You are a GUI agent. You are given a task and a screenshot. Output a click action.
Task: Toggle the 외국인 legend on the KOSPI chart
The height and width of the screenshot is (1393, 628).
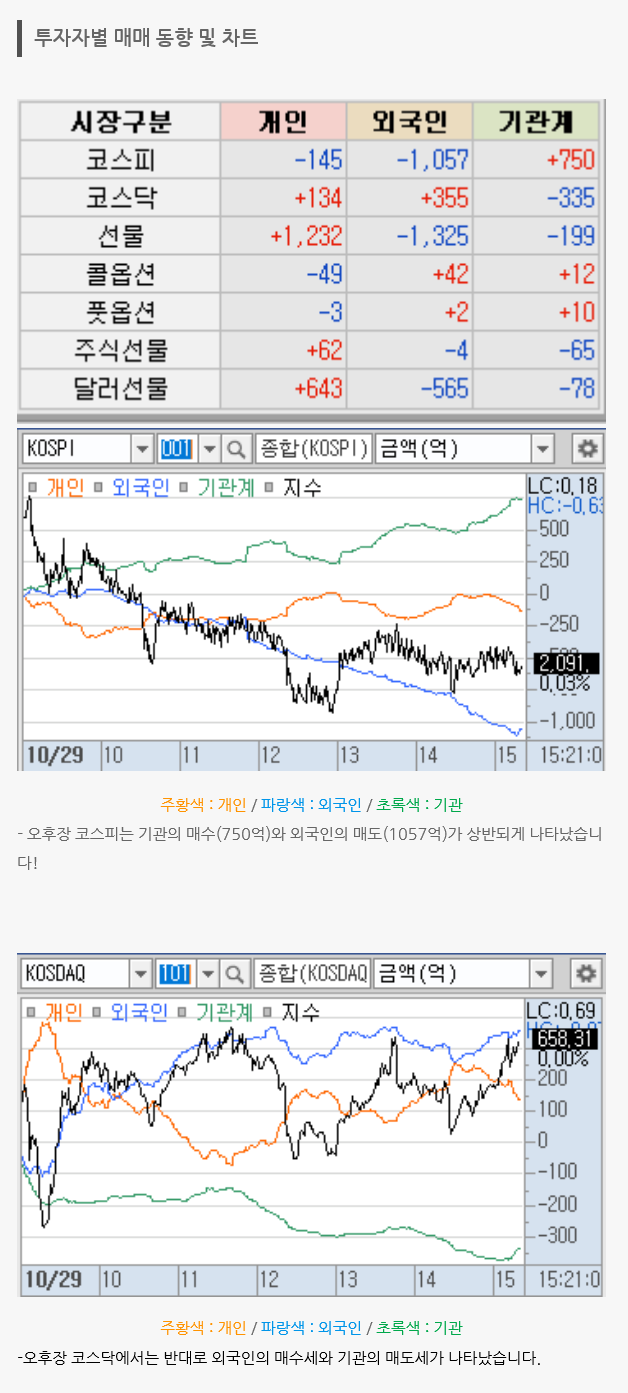click(132, 488)
